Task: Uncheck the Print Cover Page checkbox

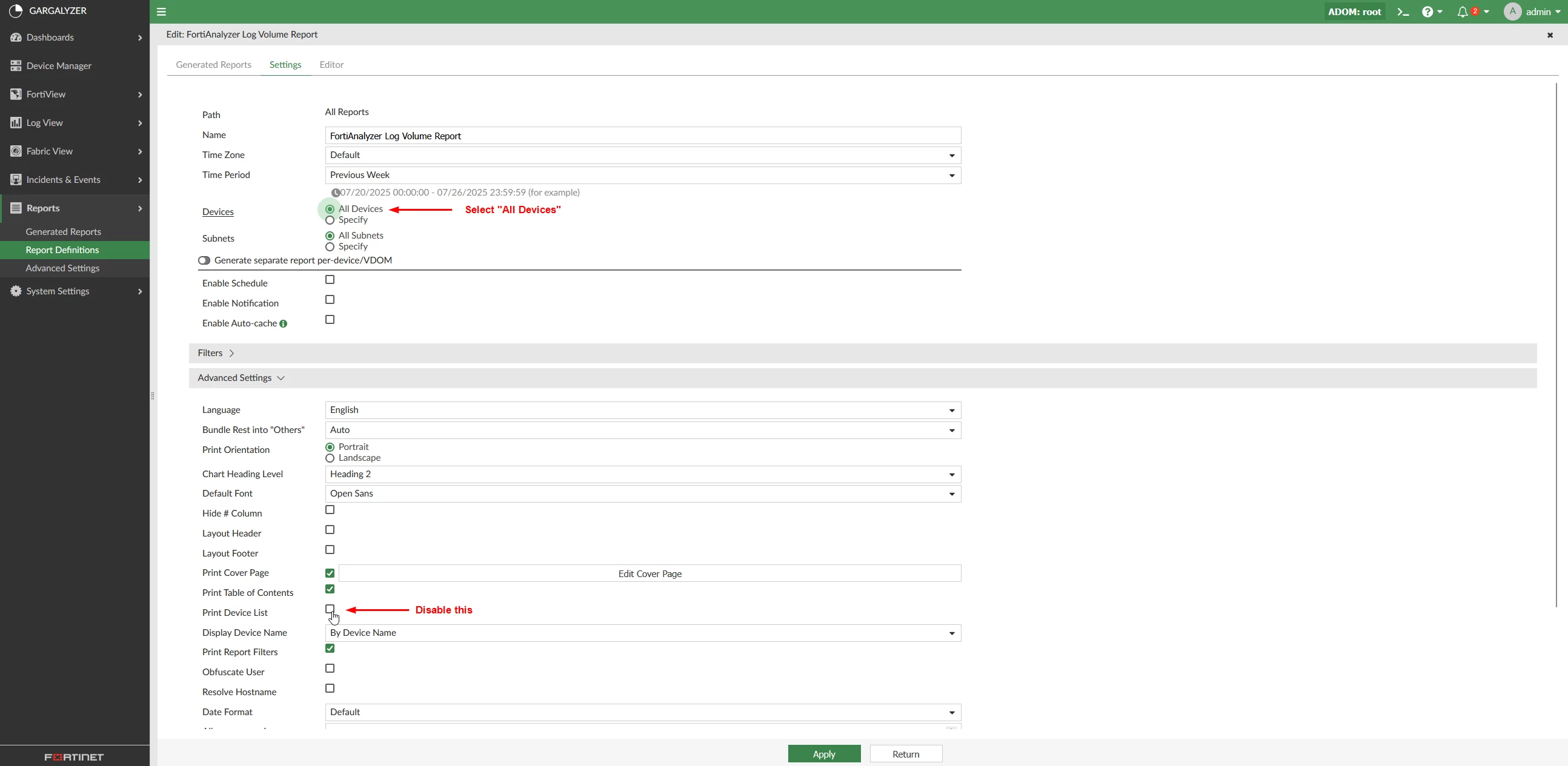Action: pos(330,573)
